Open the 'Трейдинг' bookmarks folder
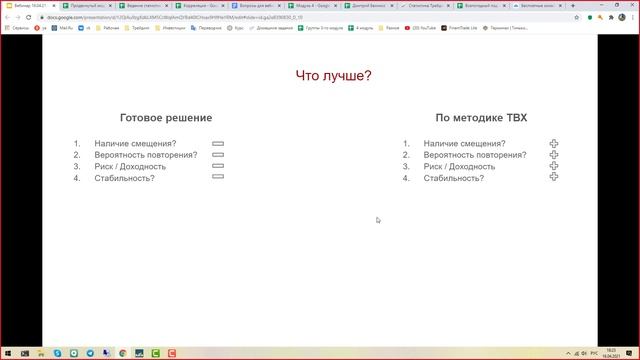 137,28
